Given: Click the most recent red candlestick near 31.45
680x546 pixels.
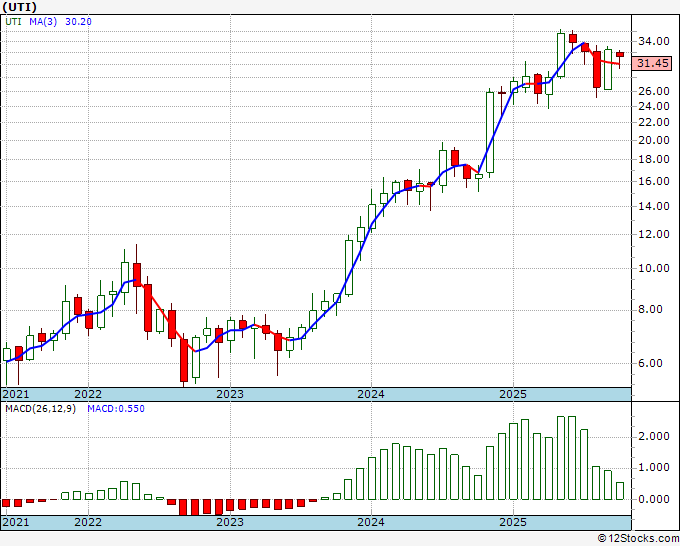Looking at the screenshot, I should click(x=620, y=55).
